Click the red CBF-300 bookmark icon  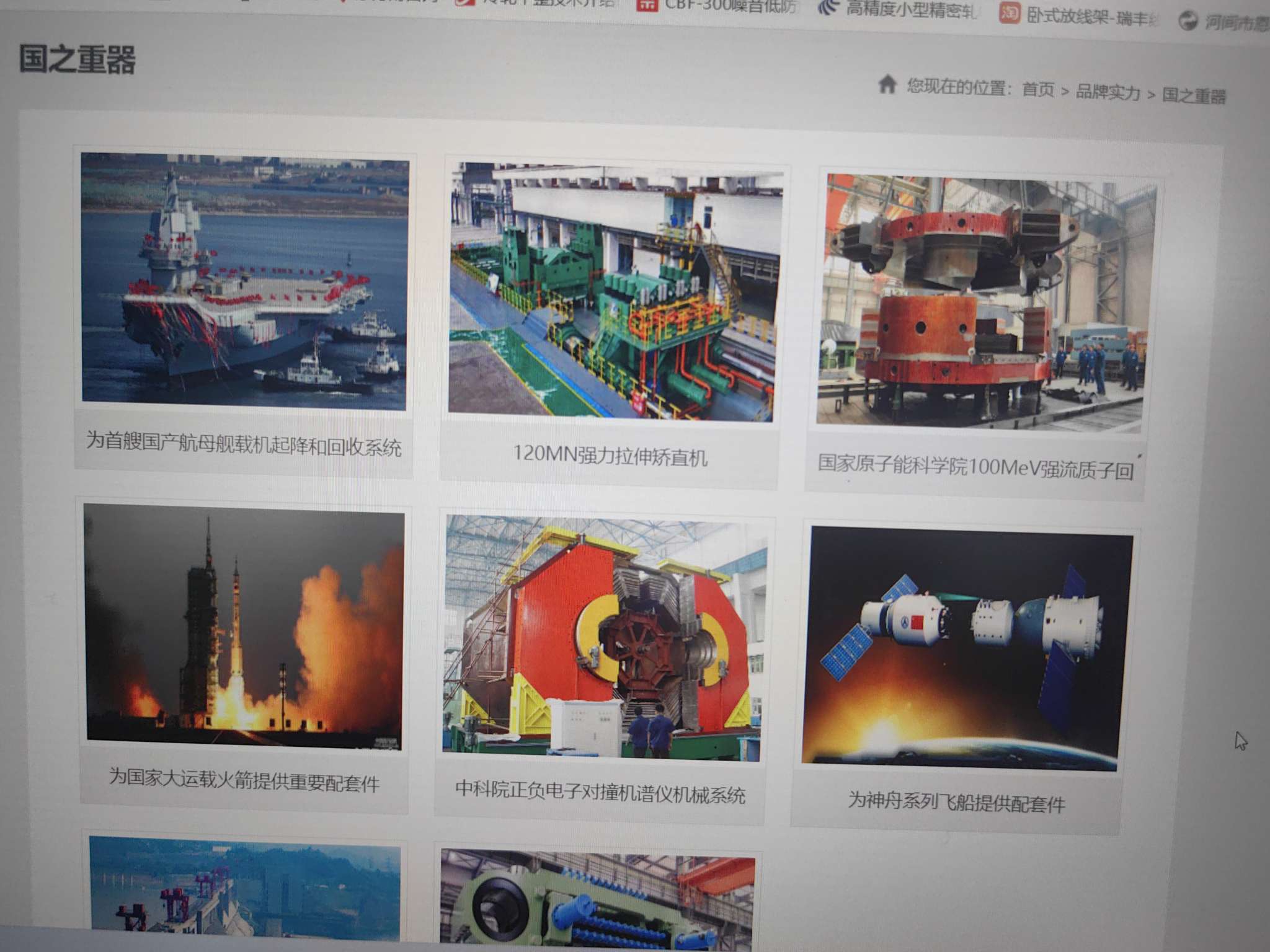[x=647, y=5]
